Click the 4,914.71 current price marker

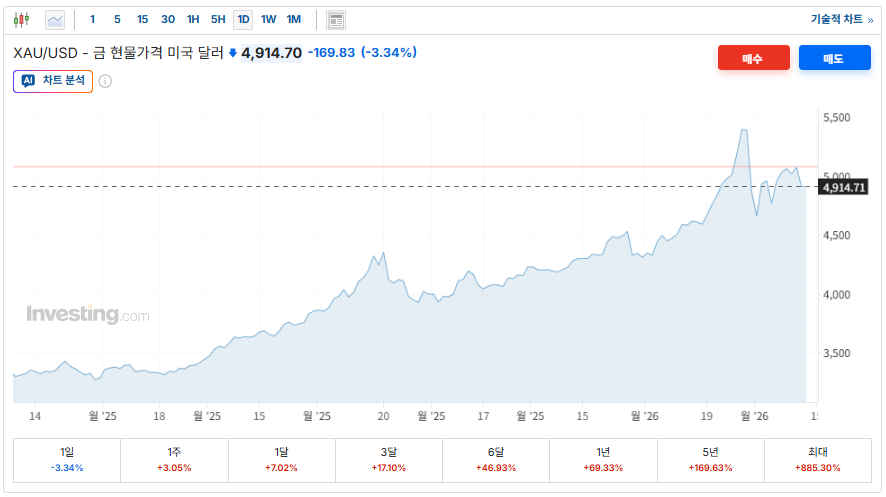click(843, 187)
